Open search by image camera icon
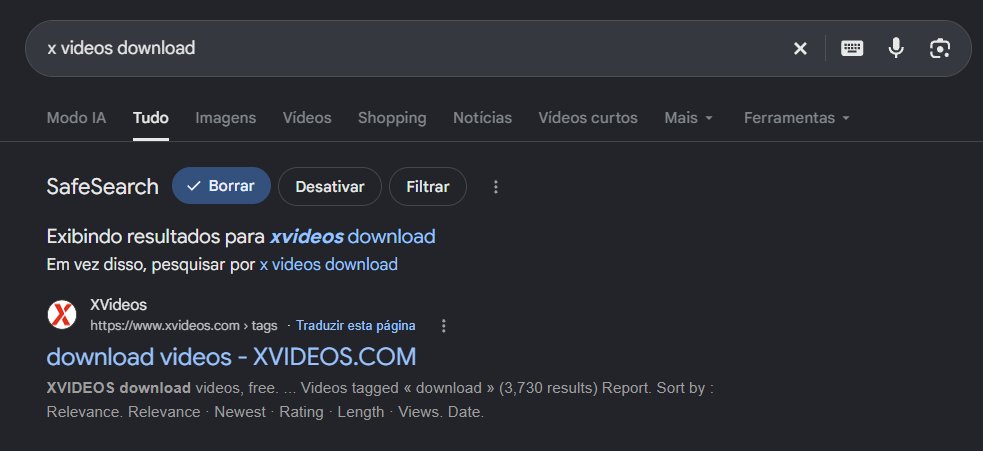This screenshot has height=451, width=983. 940,48
